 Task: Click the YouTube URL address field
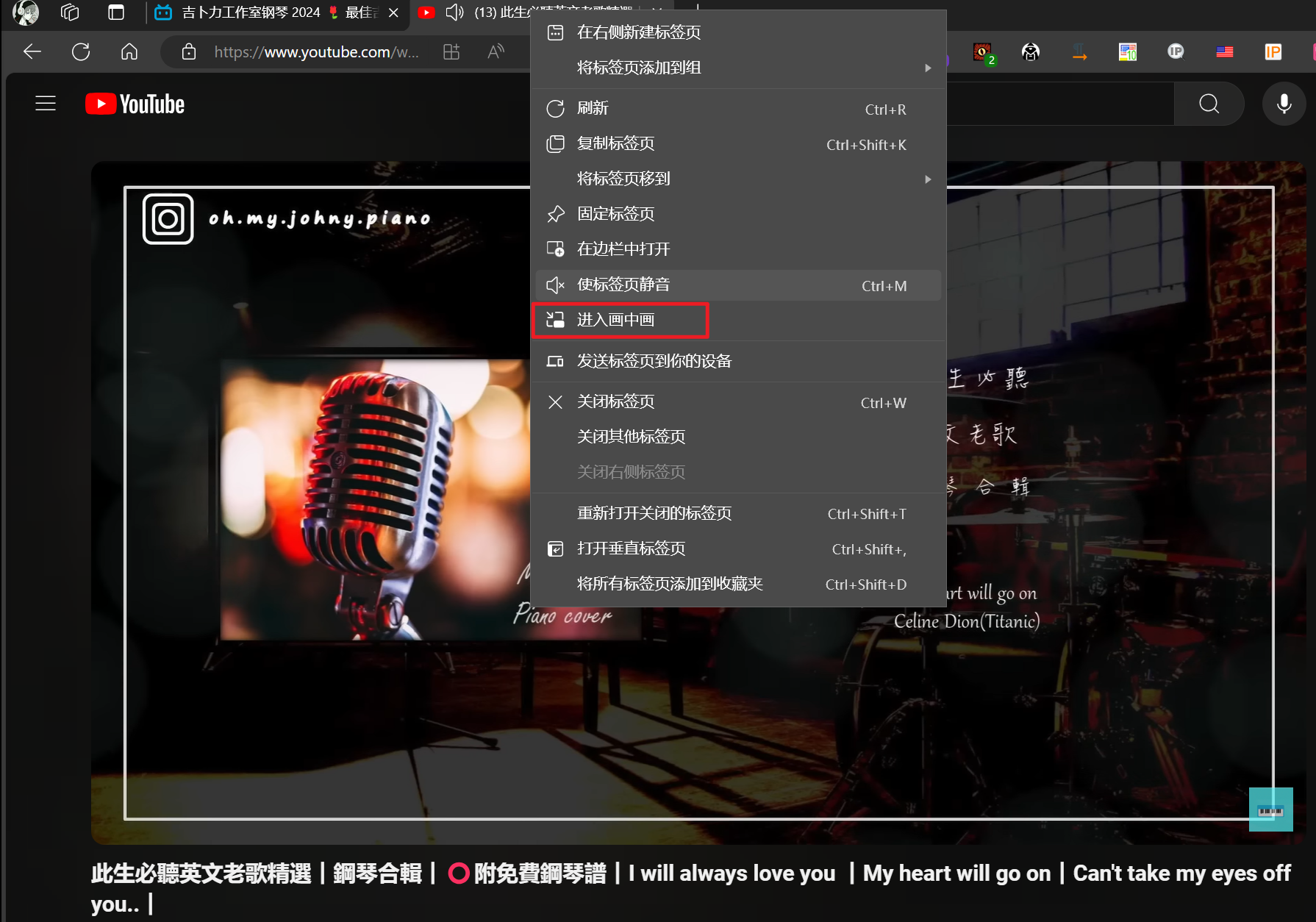click(316, 52)
